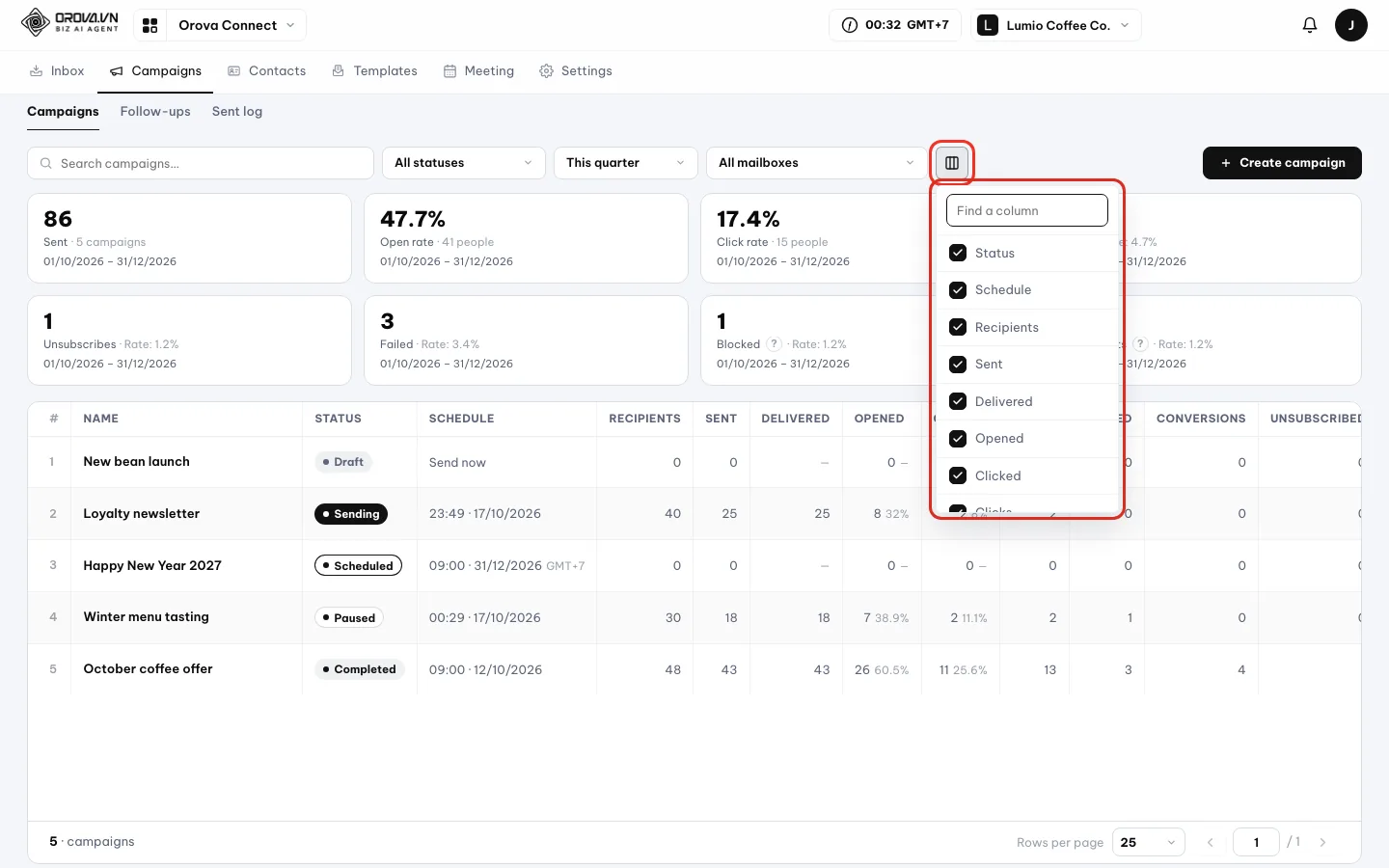
Task: Uncheck the Opened column checkbox
Action: point(958,439)
